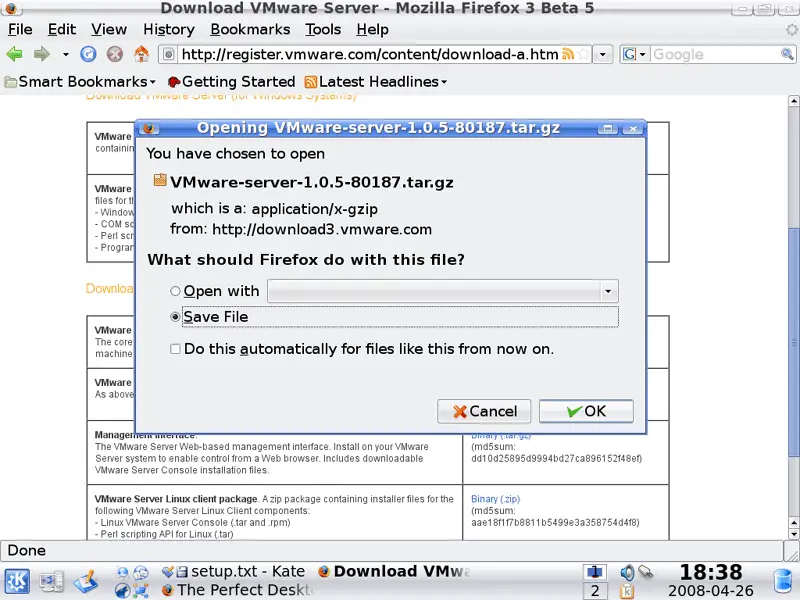This screenshot has height=600, width=800.
Task: Open the Tools menu
Action: [323, 30]
